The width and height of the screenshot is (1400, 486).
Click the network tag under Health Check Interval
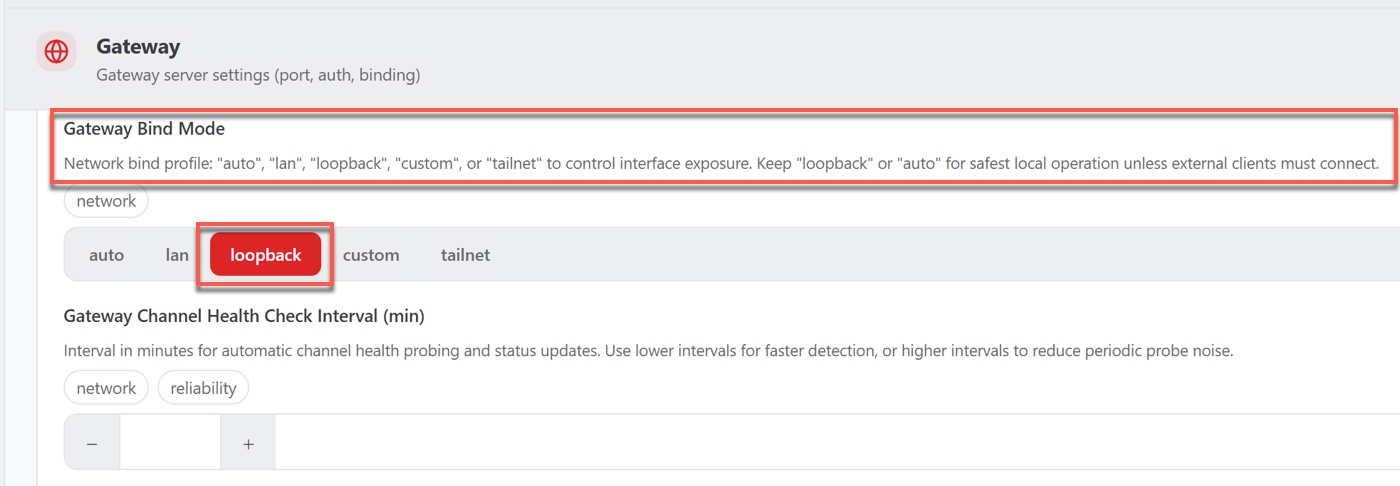[x=106, y=388]
